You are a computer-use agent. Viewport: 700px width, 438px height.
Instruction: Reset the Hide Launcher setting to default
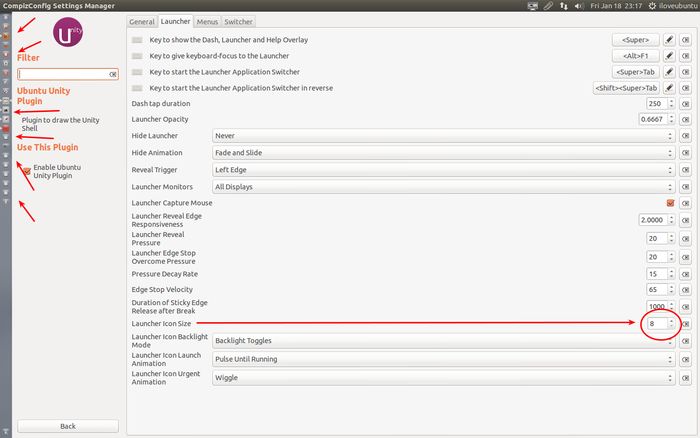pos(685,136)
